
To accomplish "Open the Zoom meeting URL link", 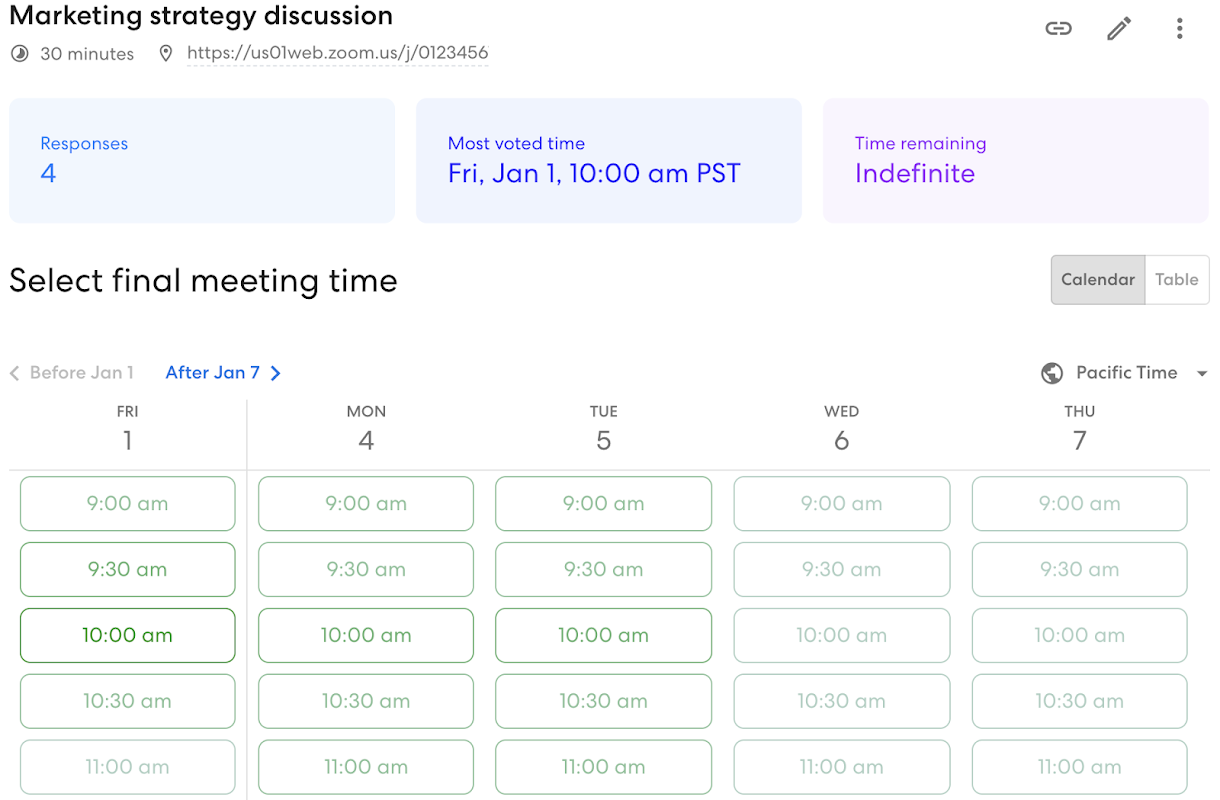I will coord(337,53).
